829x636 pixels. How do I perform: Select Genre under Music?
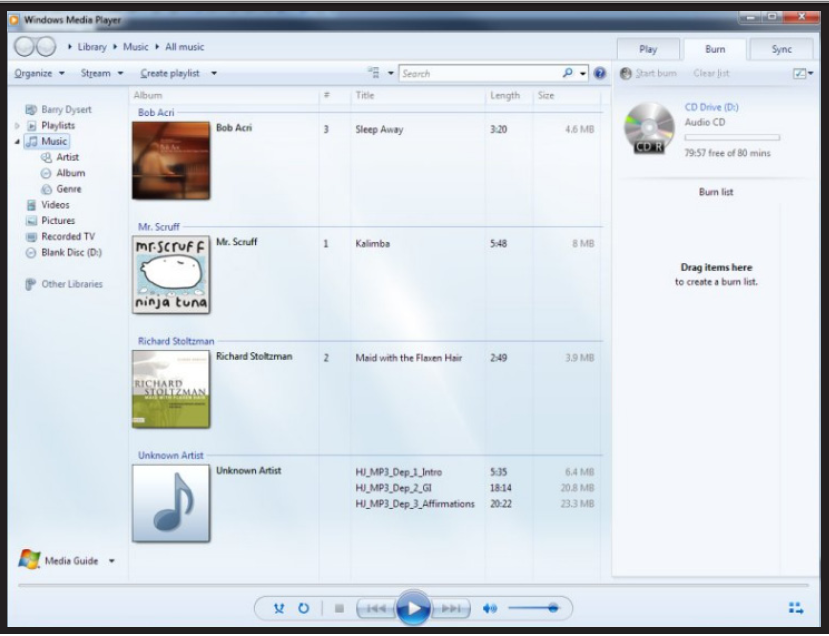tap(69, 189)
